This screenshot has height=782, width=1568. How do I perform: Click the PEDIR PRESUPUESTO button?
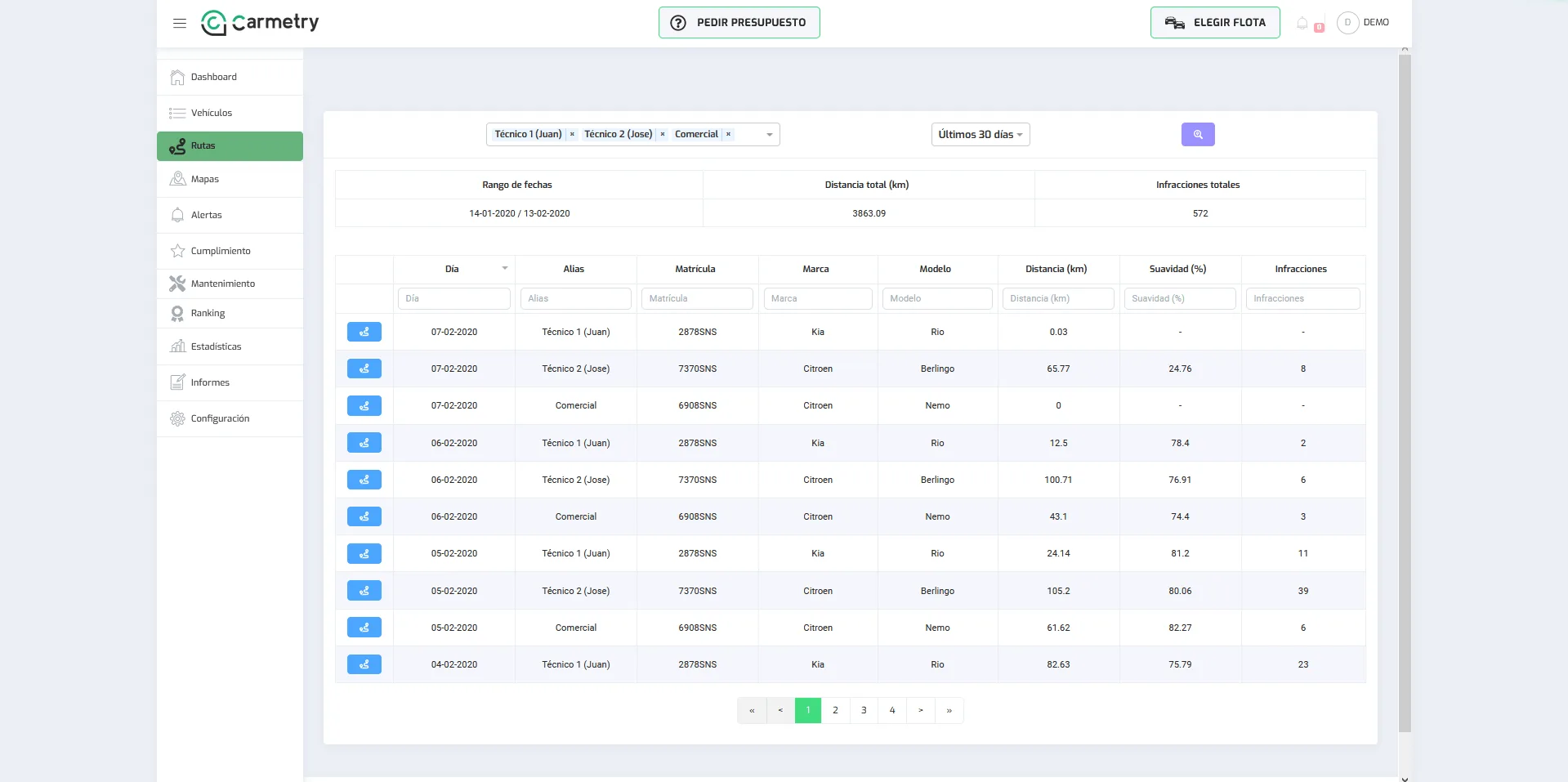click(x=739, y=23)
